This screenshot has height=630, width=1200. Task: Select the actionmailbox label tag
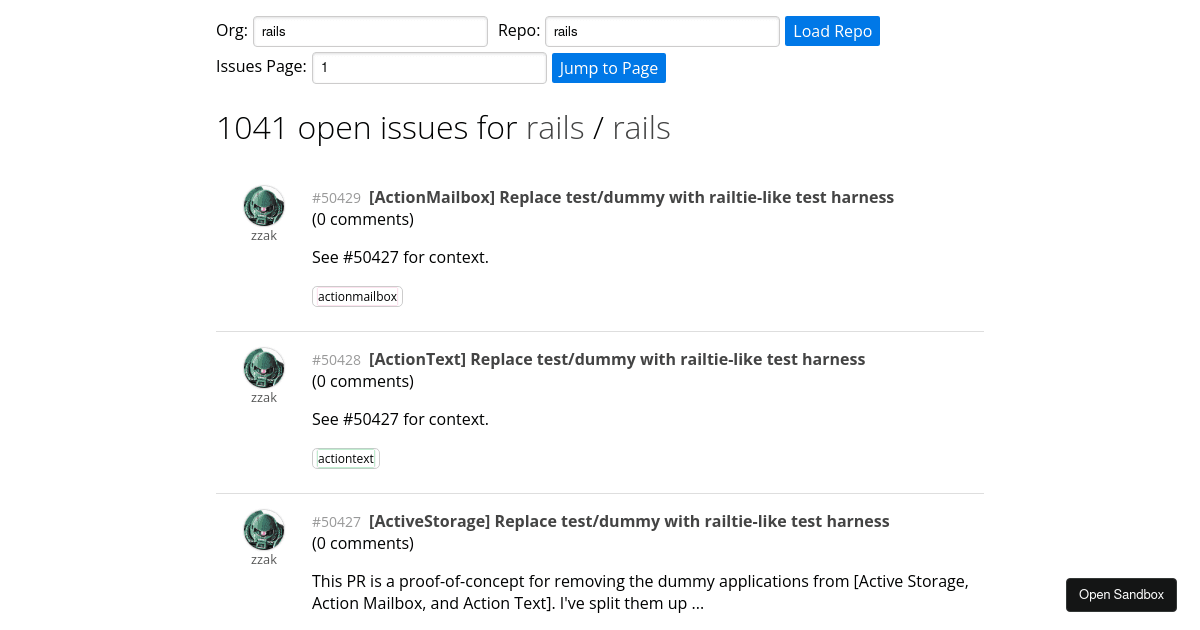coord(357,296)
